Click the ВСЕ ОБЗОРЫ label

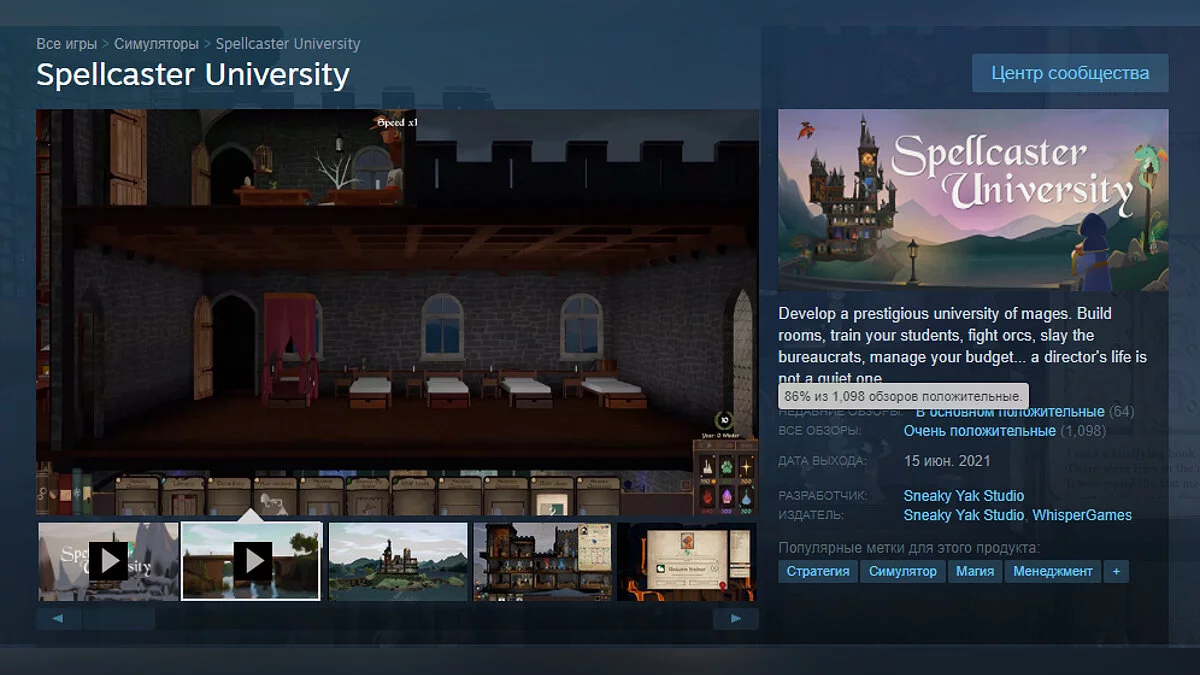[820, 431]
